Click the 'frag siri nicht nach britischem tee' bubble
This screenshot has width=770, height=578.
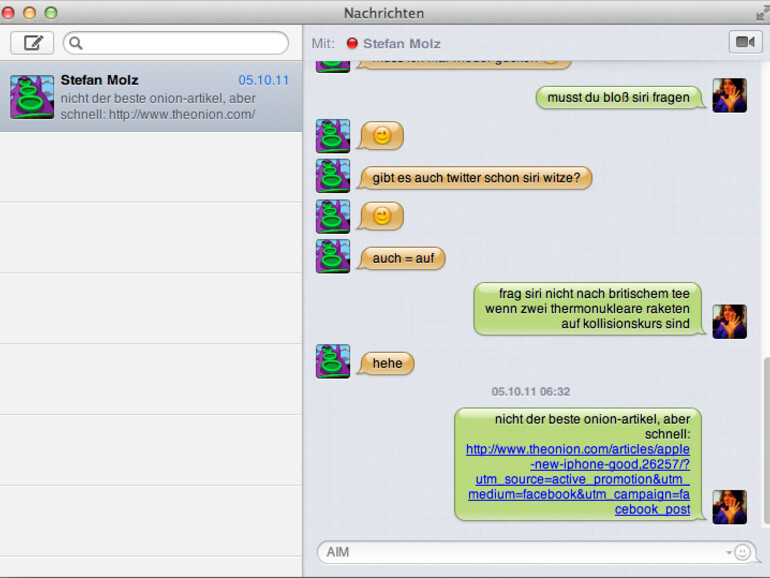pos(589,309)
